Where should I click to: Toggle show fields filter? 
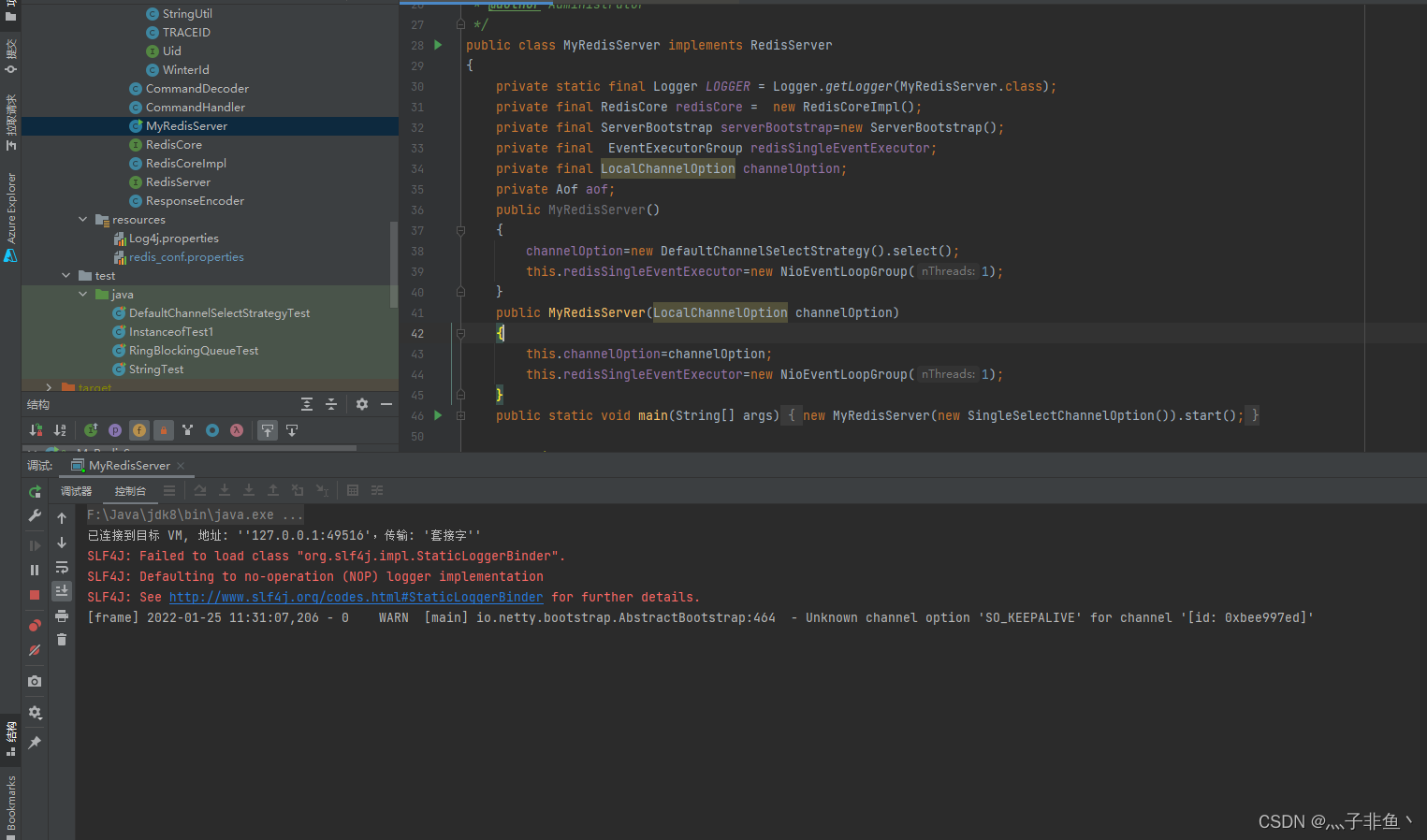coord(139,430)
